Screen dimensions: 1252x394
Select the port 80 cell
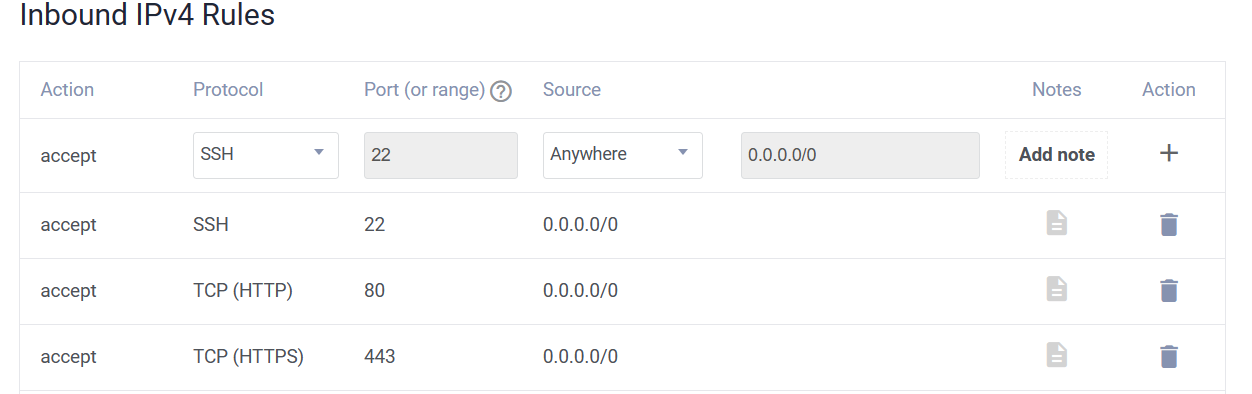(x=375, y=290)
